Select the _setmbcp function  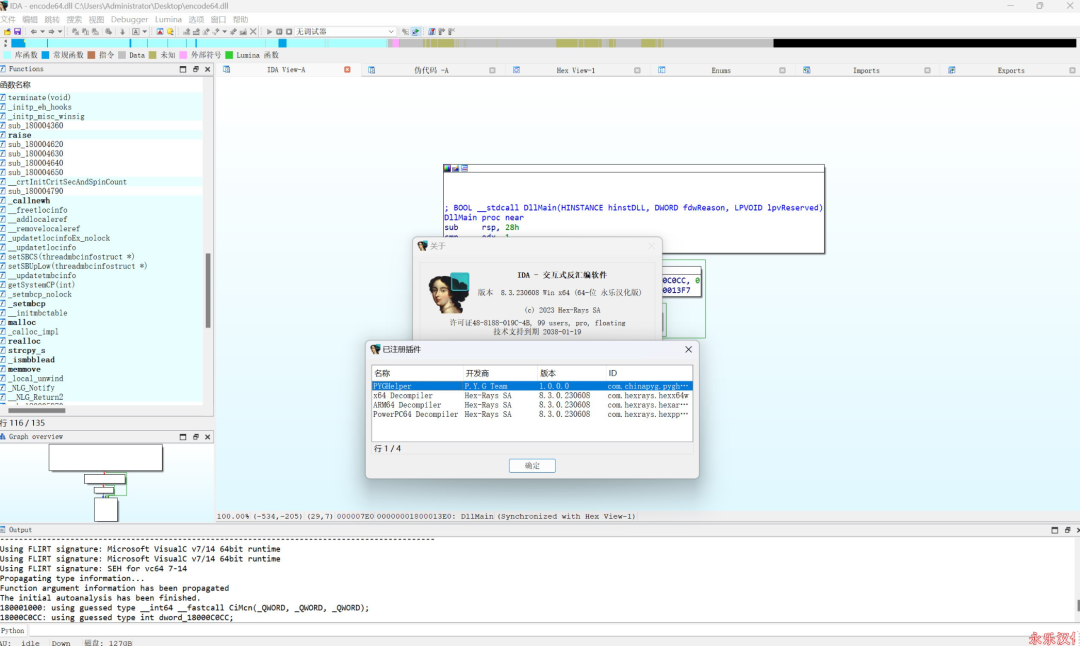(x=101, y=304)
